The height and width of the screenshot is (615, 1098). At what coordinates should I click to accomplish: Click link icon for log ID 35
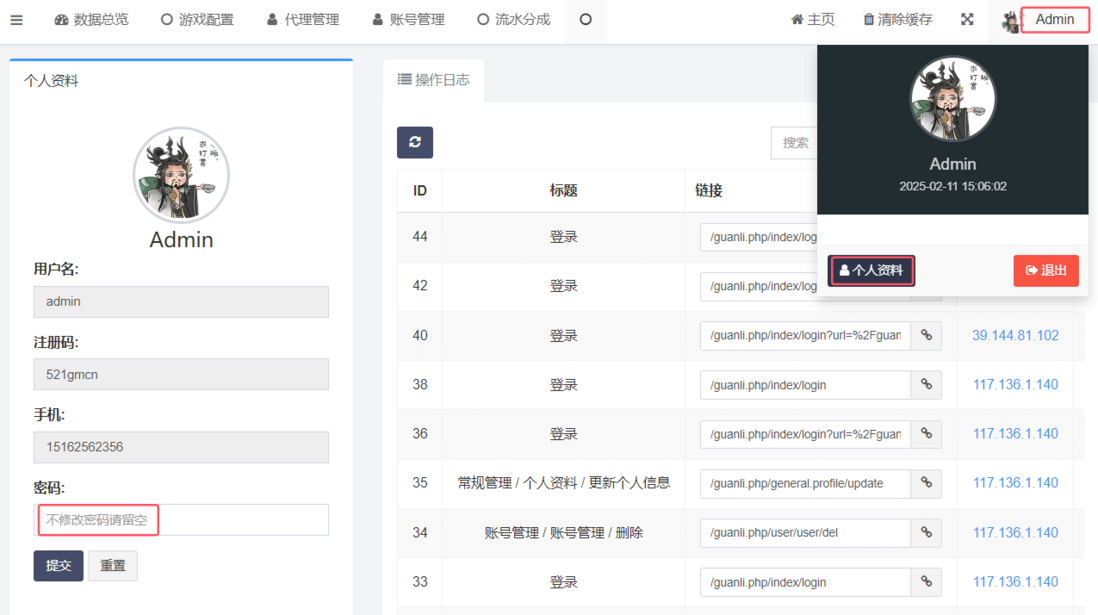click(926, 484)
